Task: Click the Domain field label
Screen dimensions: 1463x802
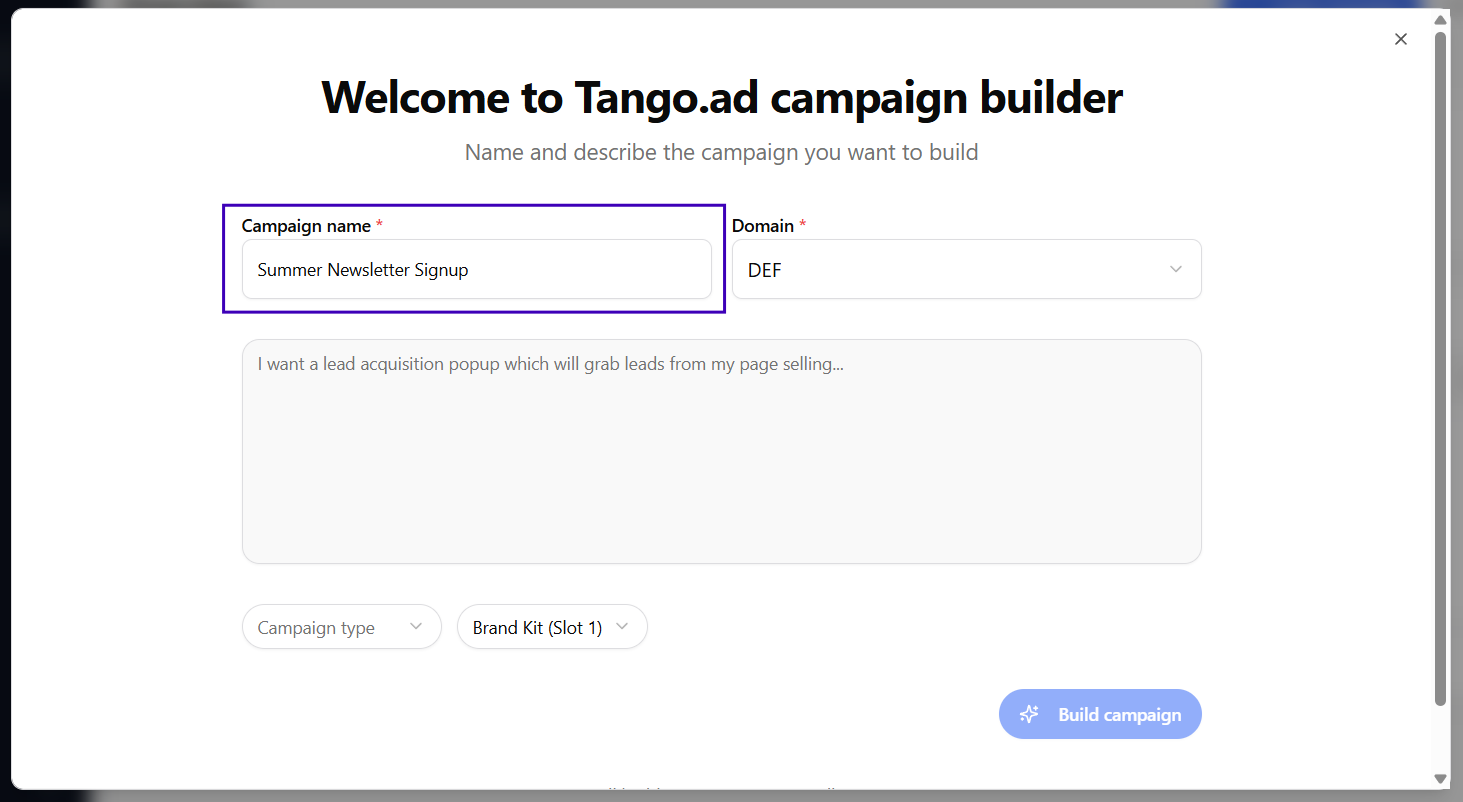Action: [763, 226]
